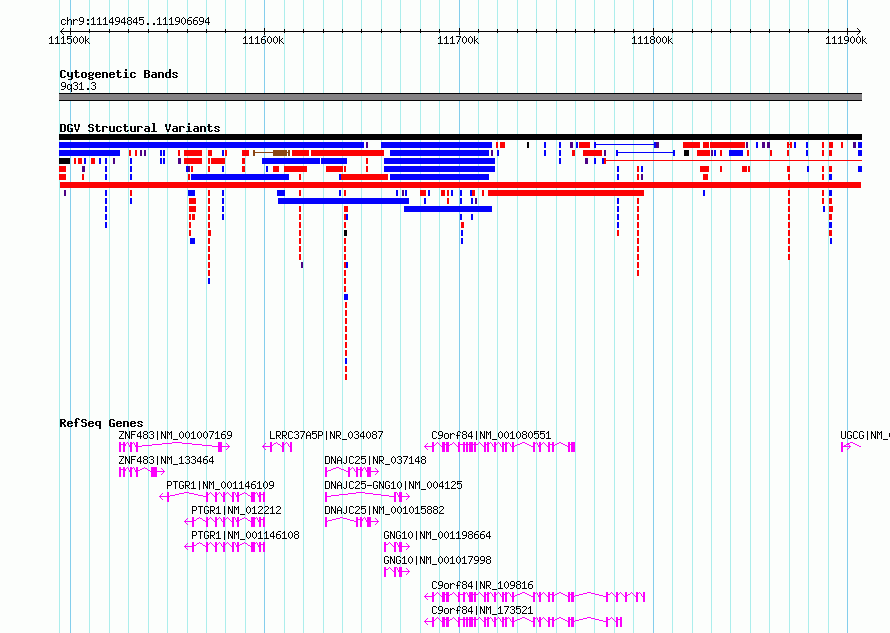Open PTGR1|NM_012212 transcript label
The height and width of the screenshot is (633, 890).
coord(236,510)
